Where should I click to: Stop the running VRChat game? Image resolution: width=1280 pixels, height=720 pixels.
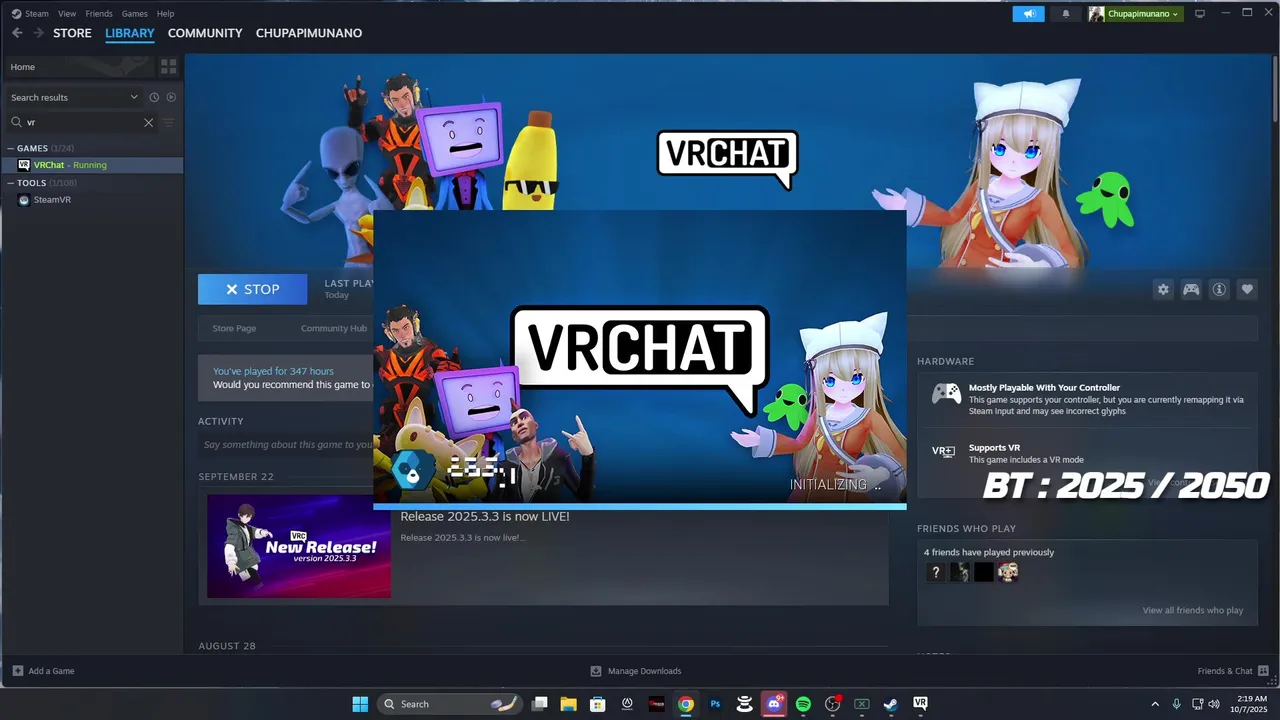[x=252, y=289]
